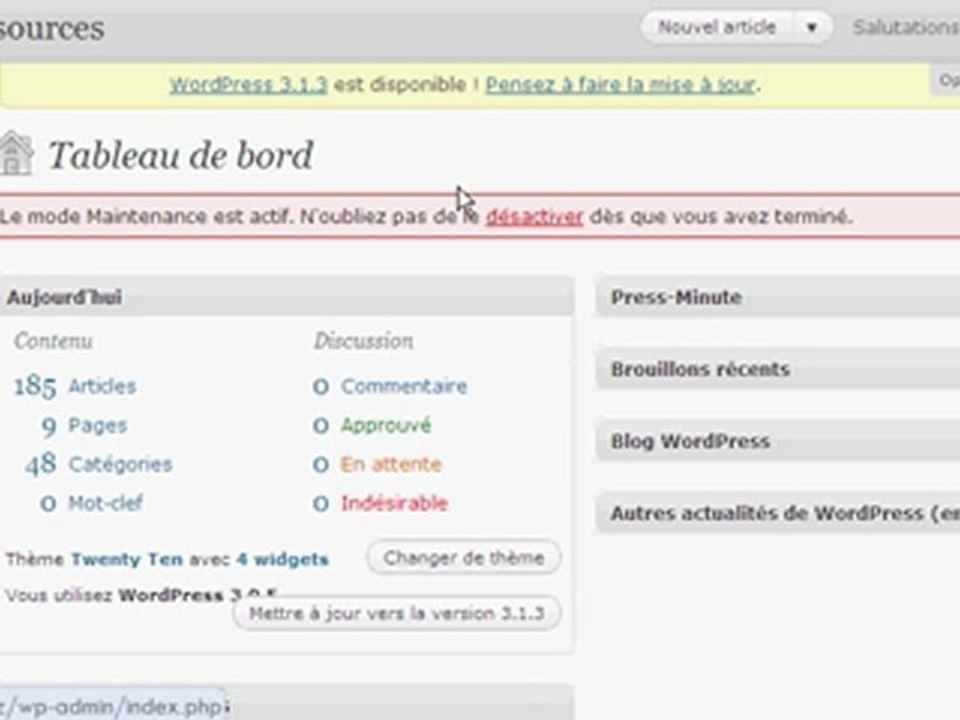Screen dimensions: 960x720
Task: Click the Discussion column heading
Action: coord(364,341)
